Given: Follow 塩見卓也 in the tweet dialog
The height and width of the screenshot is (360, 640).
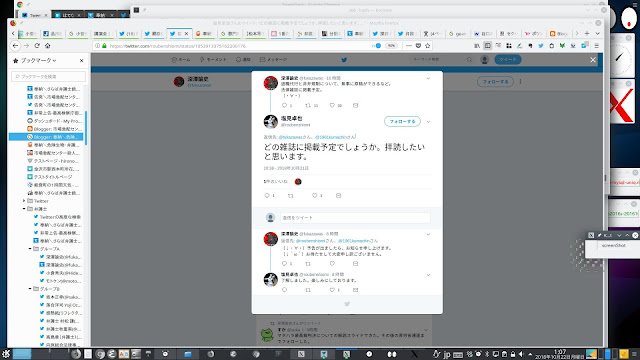Looking at the screenshot, I should pos(402,121).
